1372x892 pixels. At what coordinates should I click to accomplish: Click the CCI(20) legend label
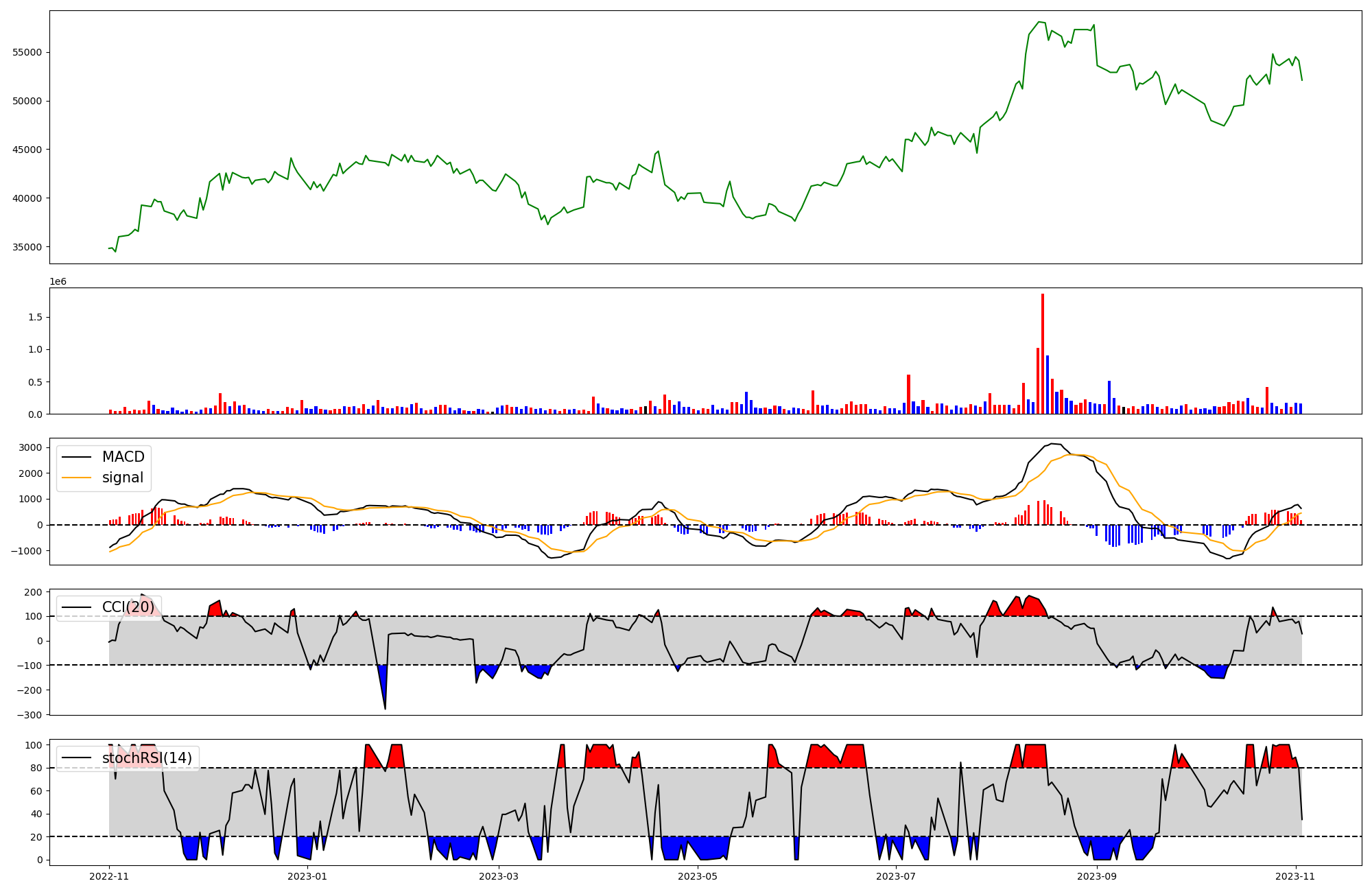[128, 607]
